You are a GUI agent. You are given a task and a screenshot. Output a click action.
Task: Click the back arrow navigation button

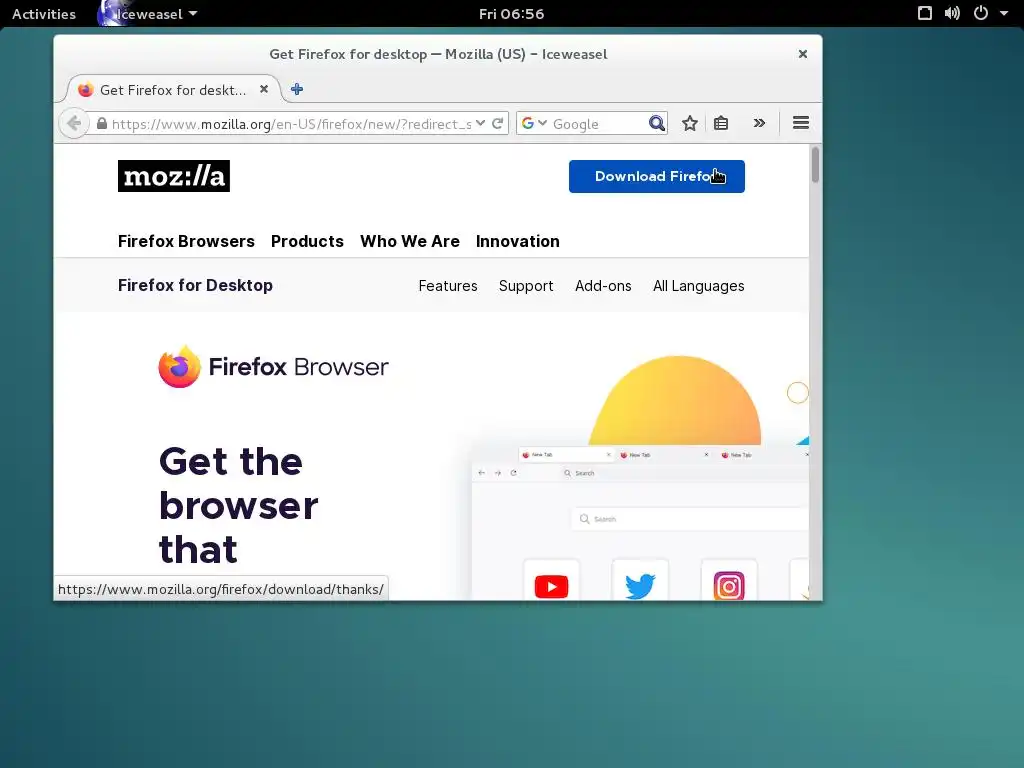point(74,123)
